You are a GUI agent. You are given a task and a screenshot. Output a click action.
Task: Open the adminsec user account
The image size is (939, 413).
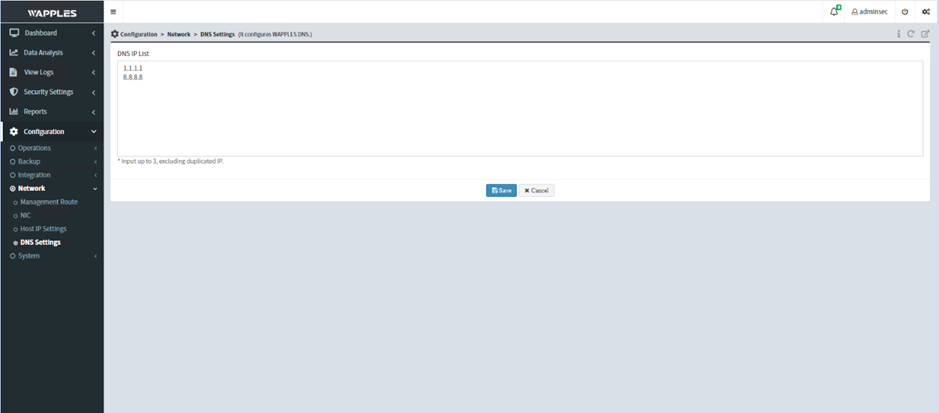869,12
